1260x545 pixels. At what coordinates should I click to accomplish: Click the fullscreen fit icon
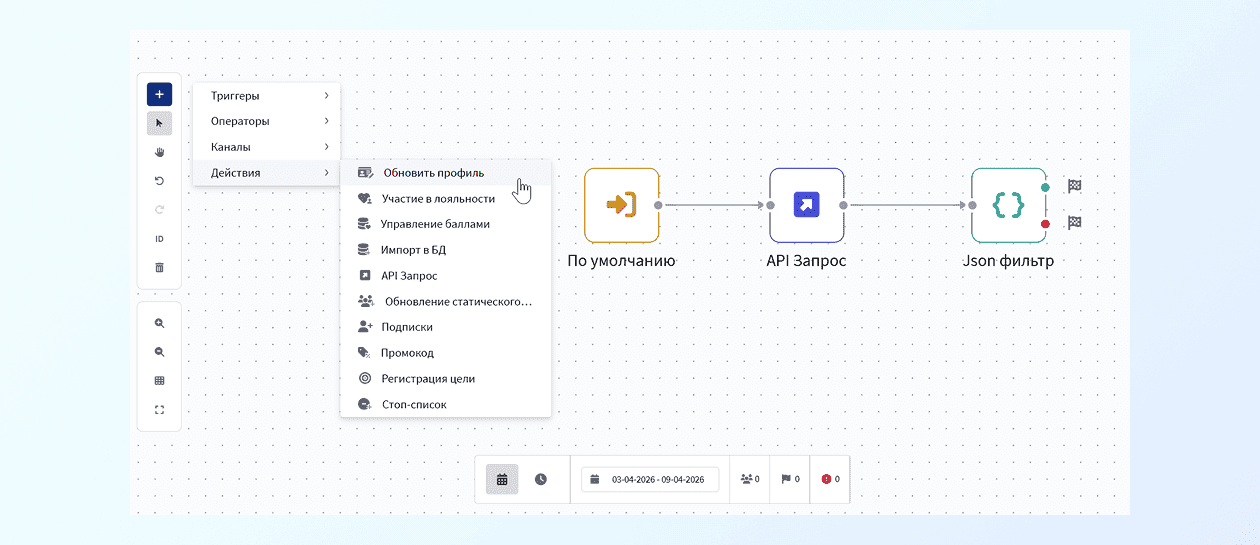[159, 410]
